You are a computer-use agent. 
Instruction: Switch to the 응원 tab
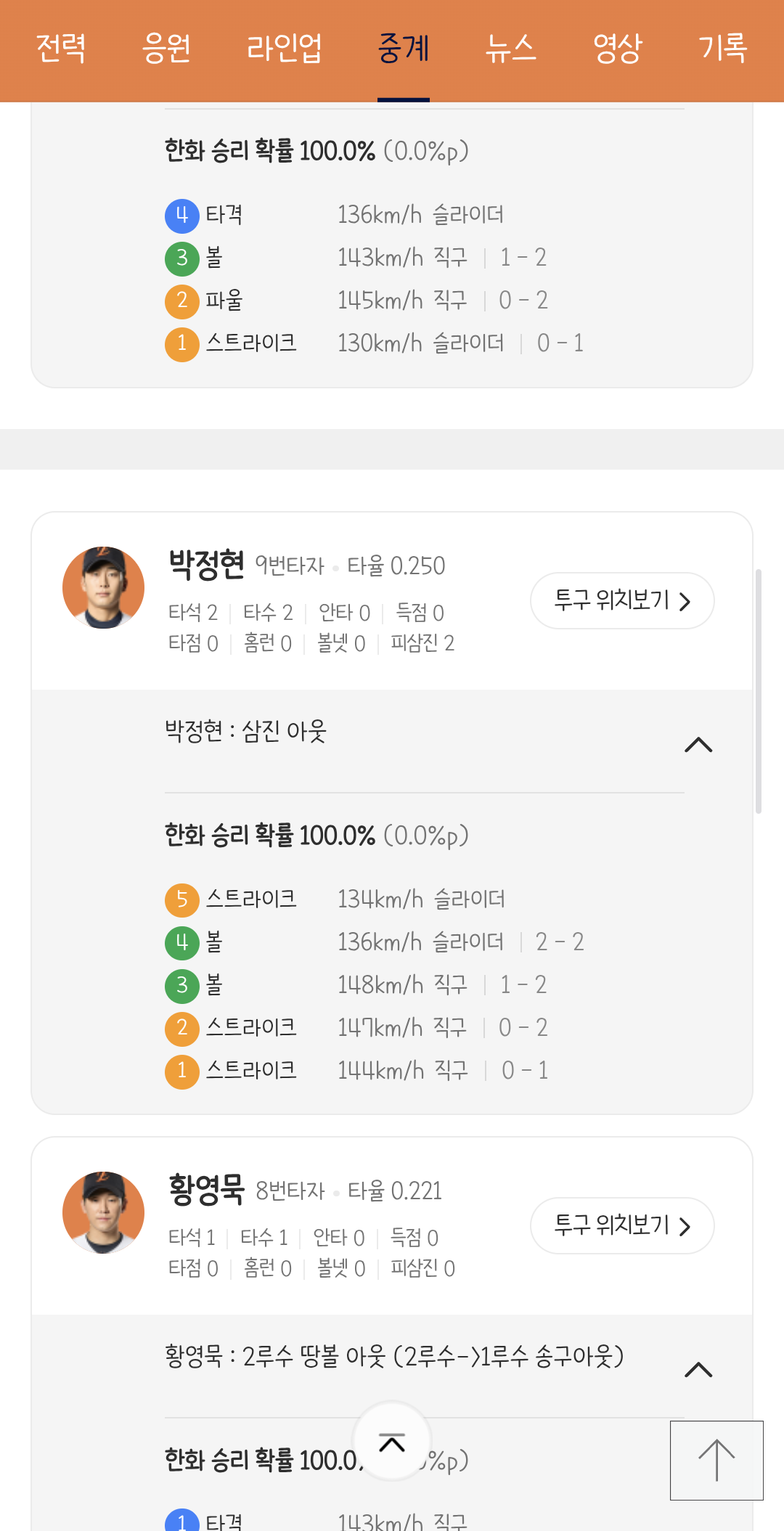(x=166, y=48)
